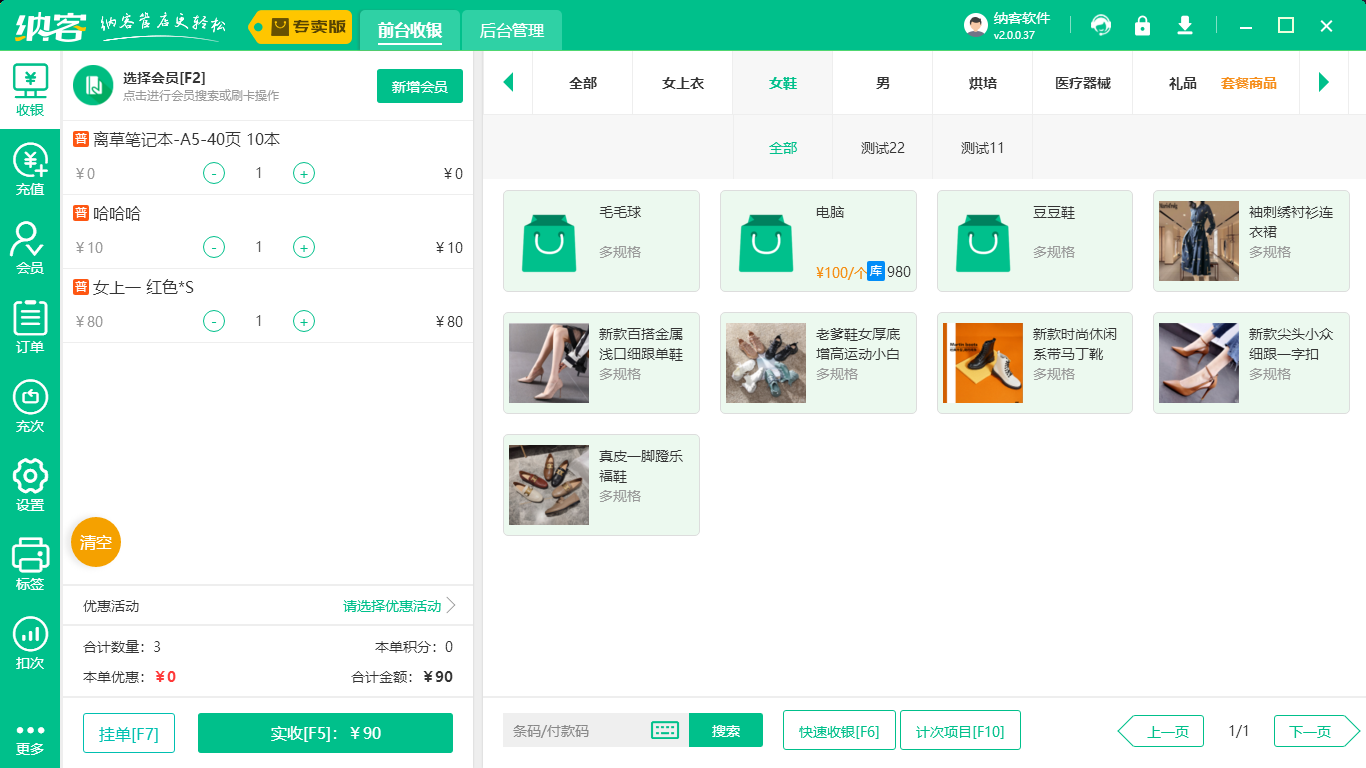Open the 扣次 sidebar icon
The image size is (1366, 768).
[x=30, y=643]
